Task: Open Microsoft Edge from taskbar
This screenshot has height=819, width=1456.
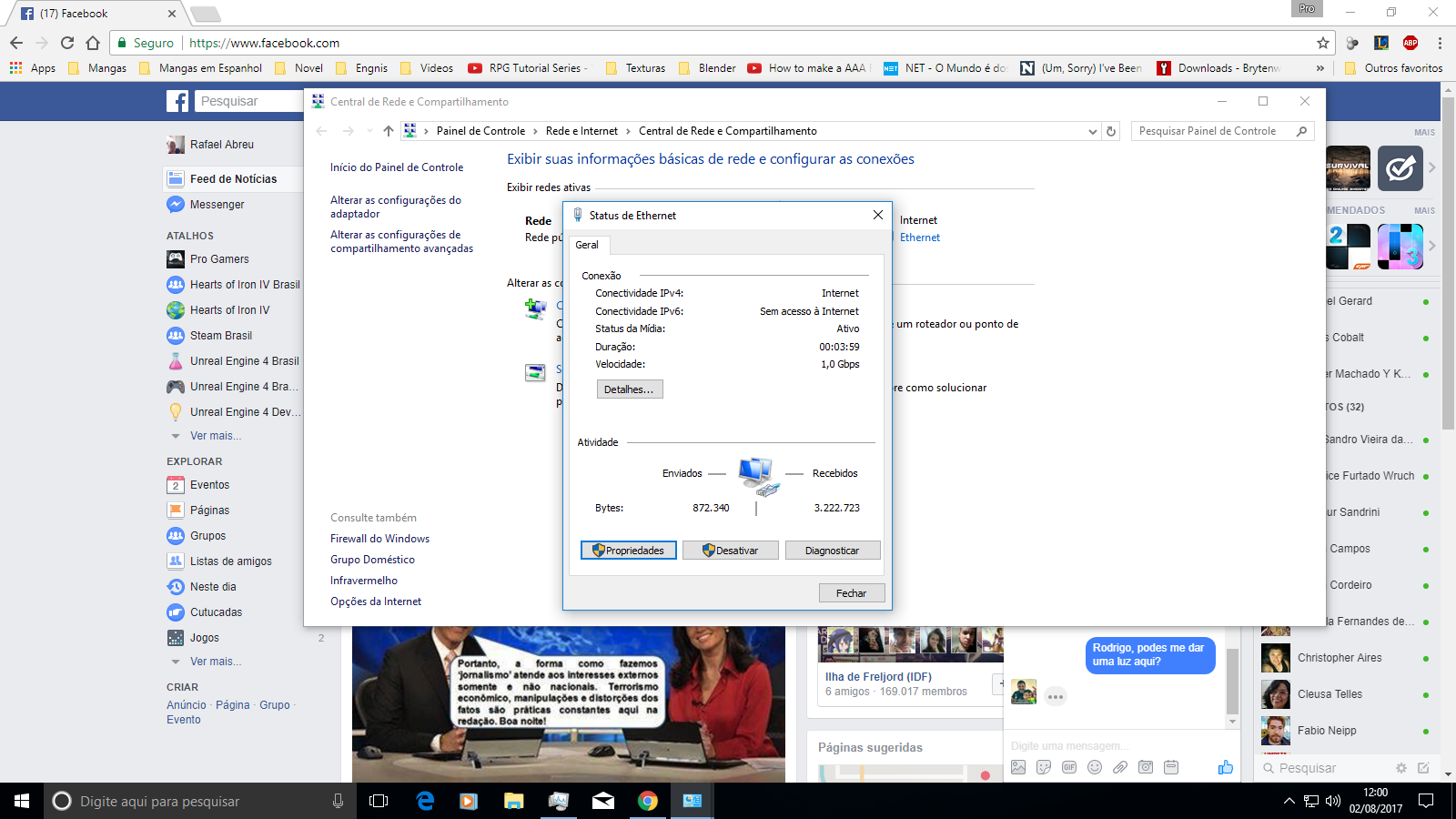Action: (425, 801)
